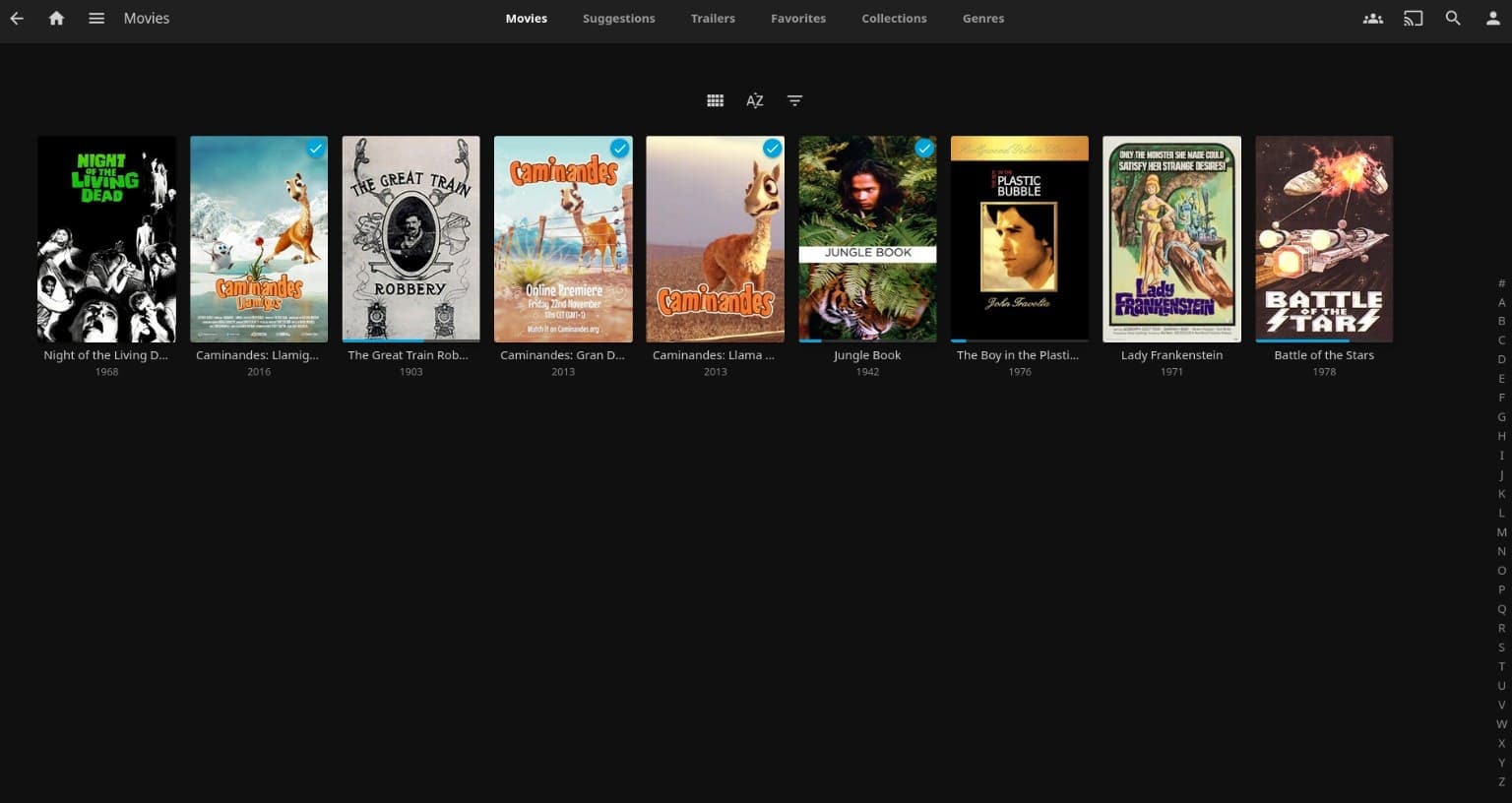
Task: Click the Jungle Book title link
Action: [867, 355]
